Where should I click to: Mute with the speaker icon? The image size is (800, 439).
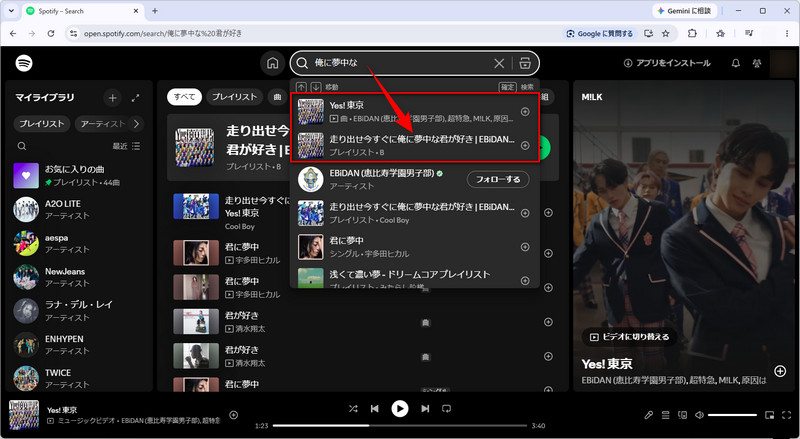point(699,415)
